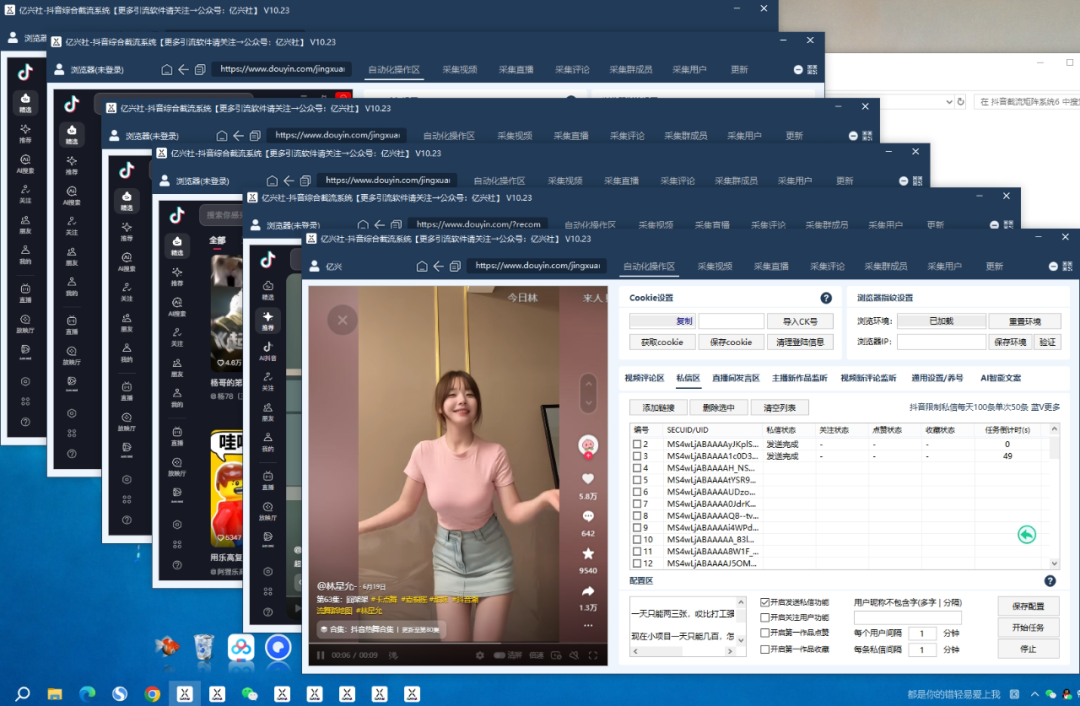1080x706 pixels.
Task: Click the creator avatar on the video
Action: click(588, 445)
